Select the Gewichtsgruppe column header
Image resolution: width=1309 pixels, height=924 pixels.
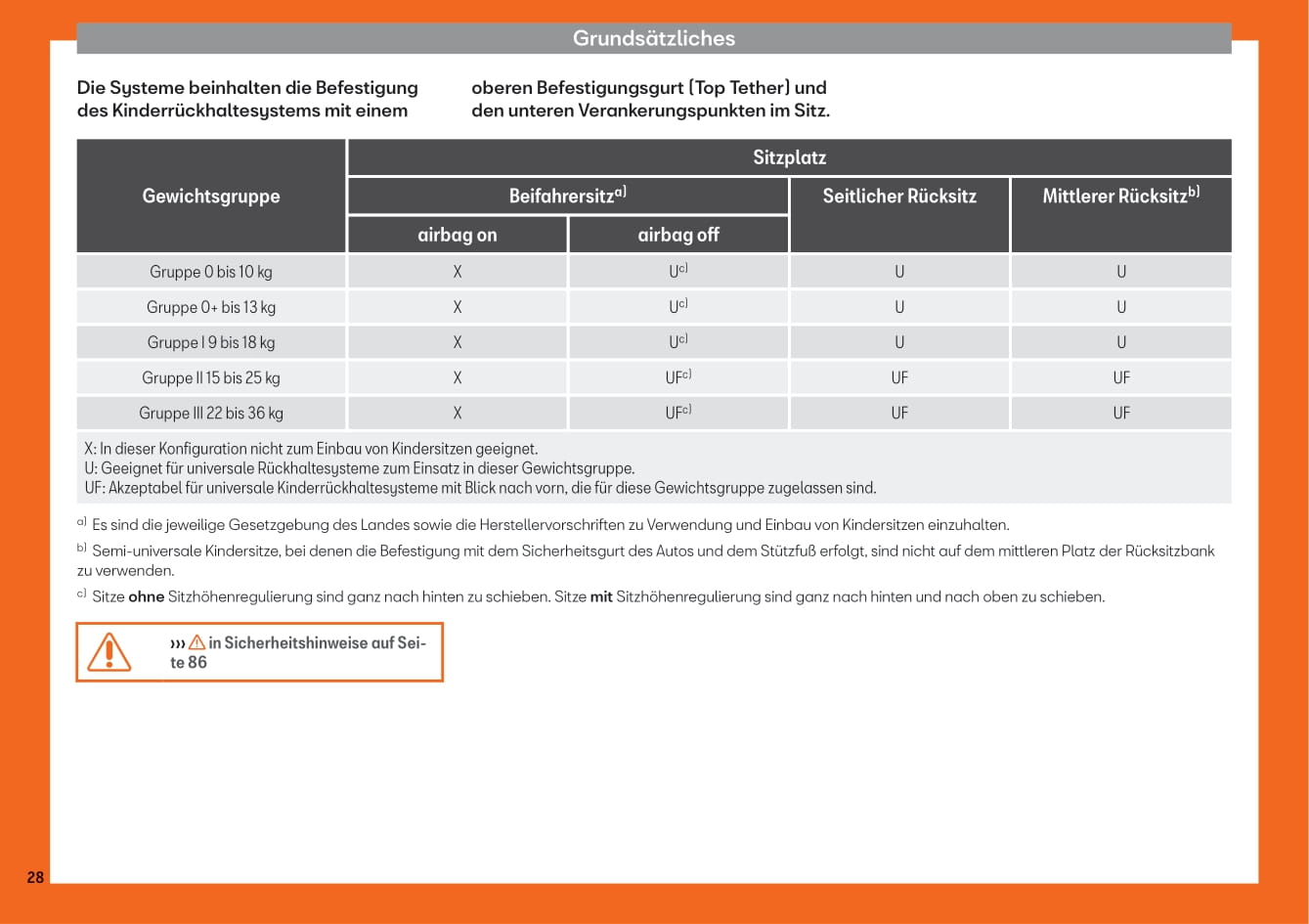[x=211, y=196]
